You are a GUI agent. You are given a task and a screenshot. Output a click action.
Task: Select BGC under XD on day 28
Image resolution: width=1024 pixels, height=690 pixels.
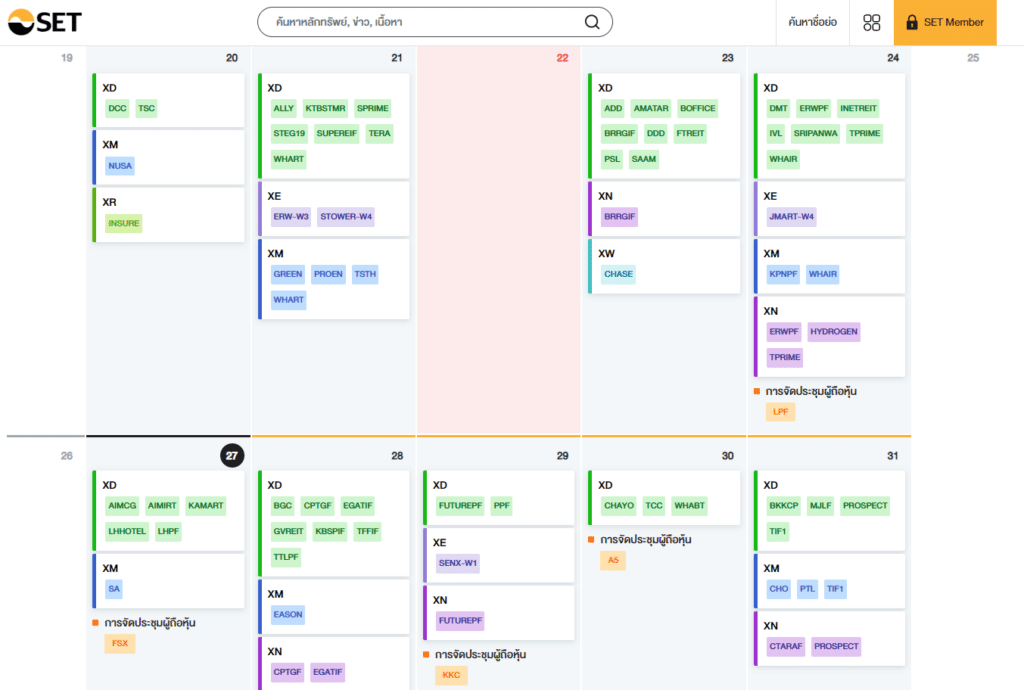[x=283, y=506]
